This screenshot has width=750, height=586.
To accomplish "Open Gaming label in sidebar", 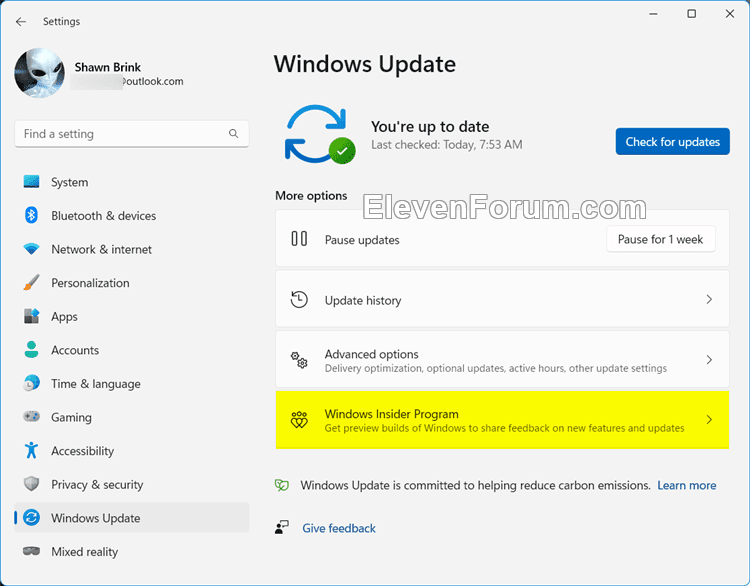I will point(71,418).
